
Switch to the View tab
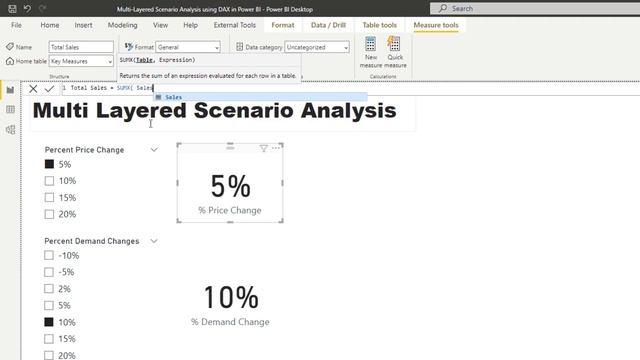pyautogui.click(x=160, y=25)
